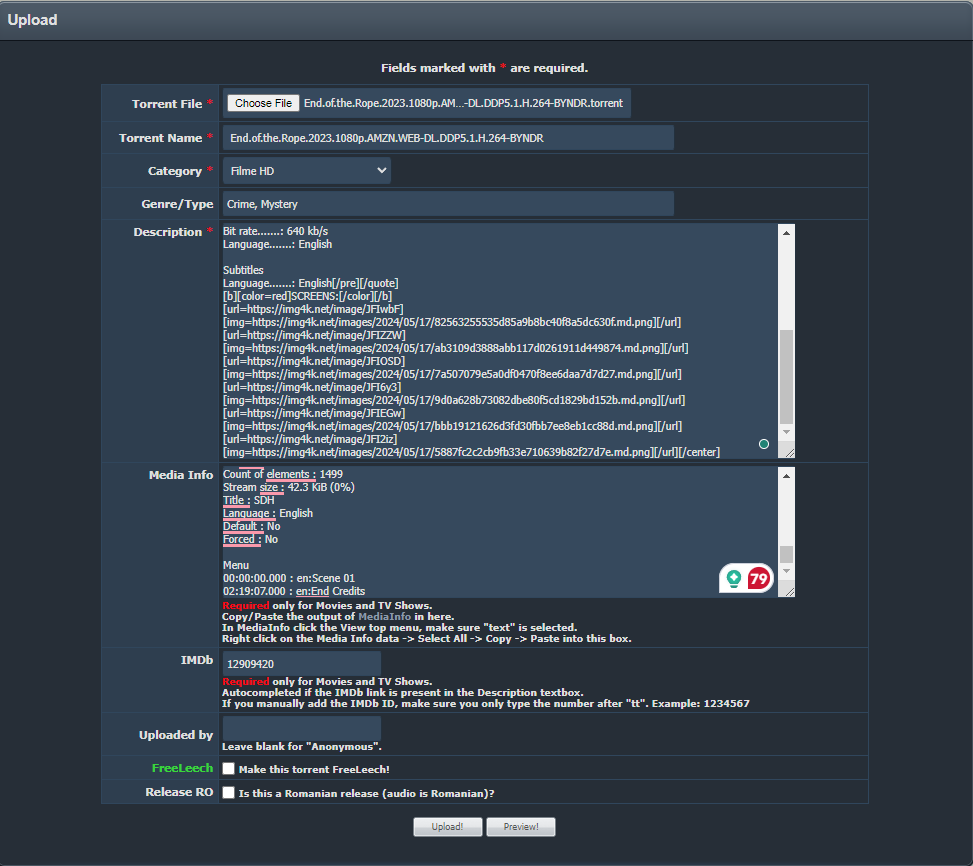Screen dimensions: 973x866
Task: Click the Media Info scrollbar thumb
Action: 786,554
